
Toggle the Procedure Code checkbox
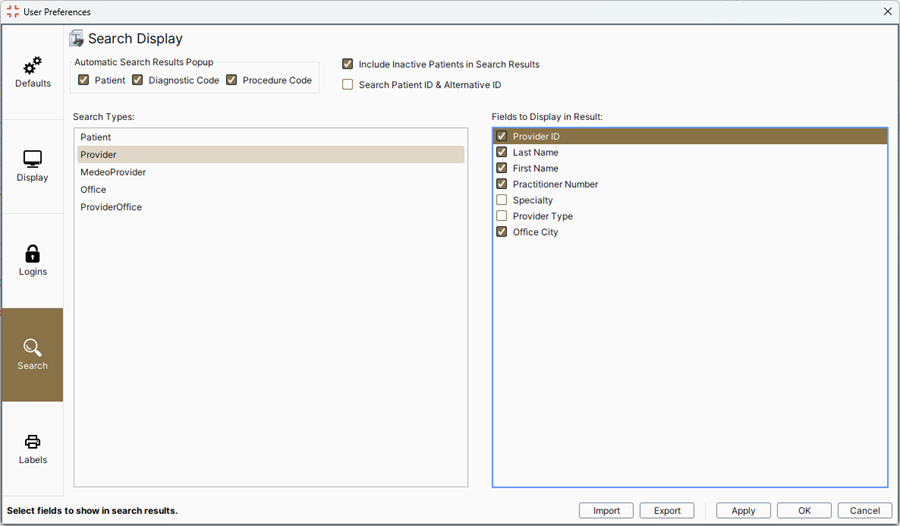(232, 80)
